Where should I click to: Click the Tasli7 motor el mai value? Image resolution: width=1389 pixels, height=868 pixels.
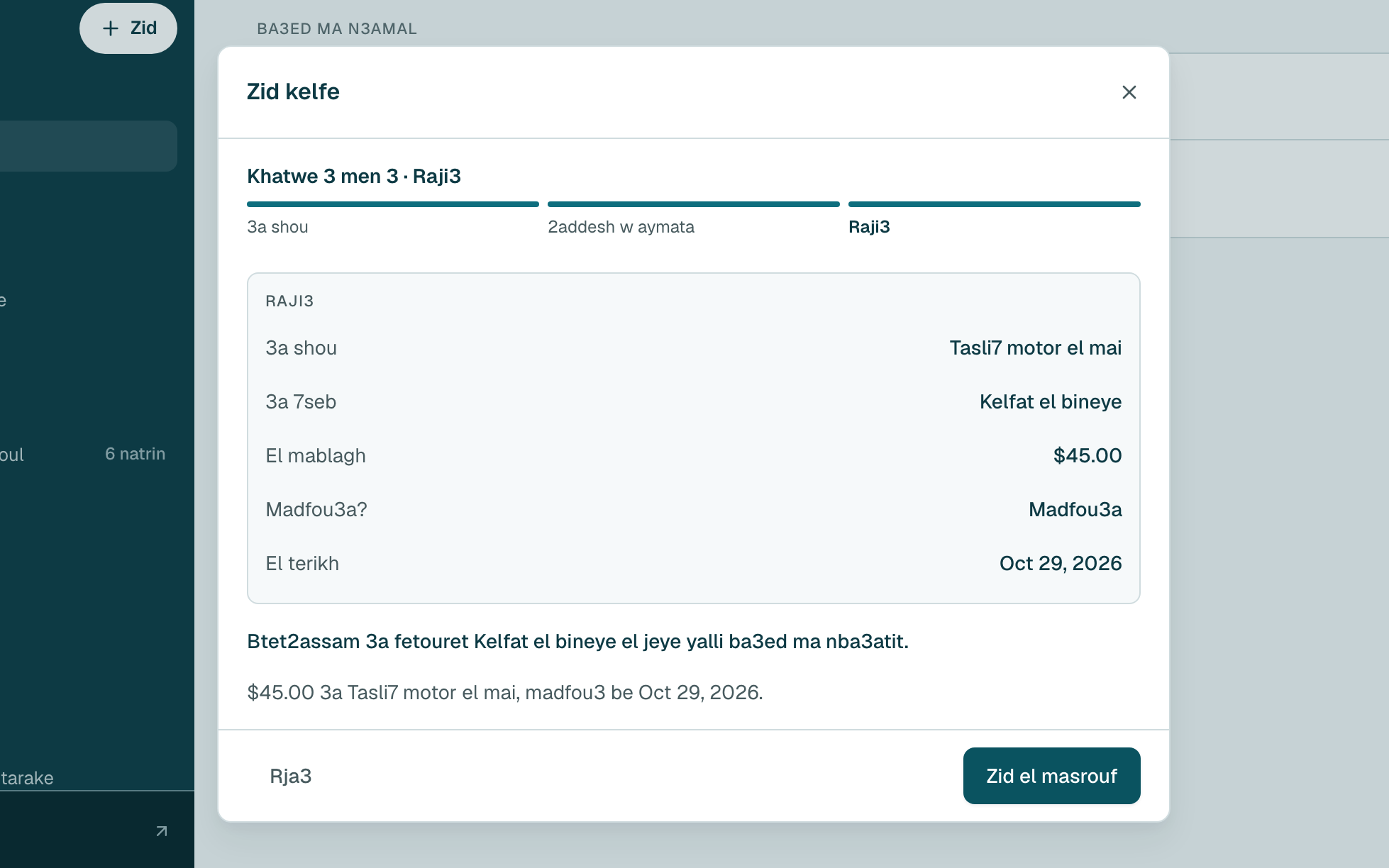(1036, 347)
